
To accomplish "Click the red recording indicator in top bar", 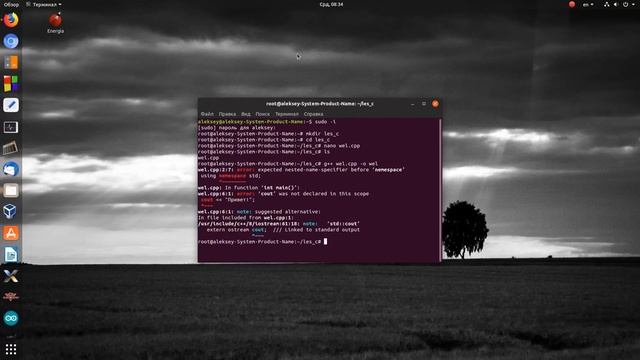I will [572, 4].
